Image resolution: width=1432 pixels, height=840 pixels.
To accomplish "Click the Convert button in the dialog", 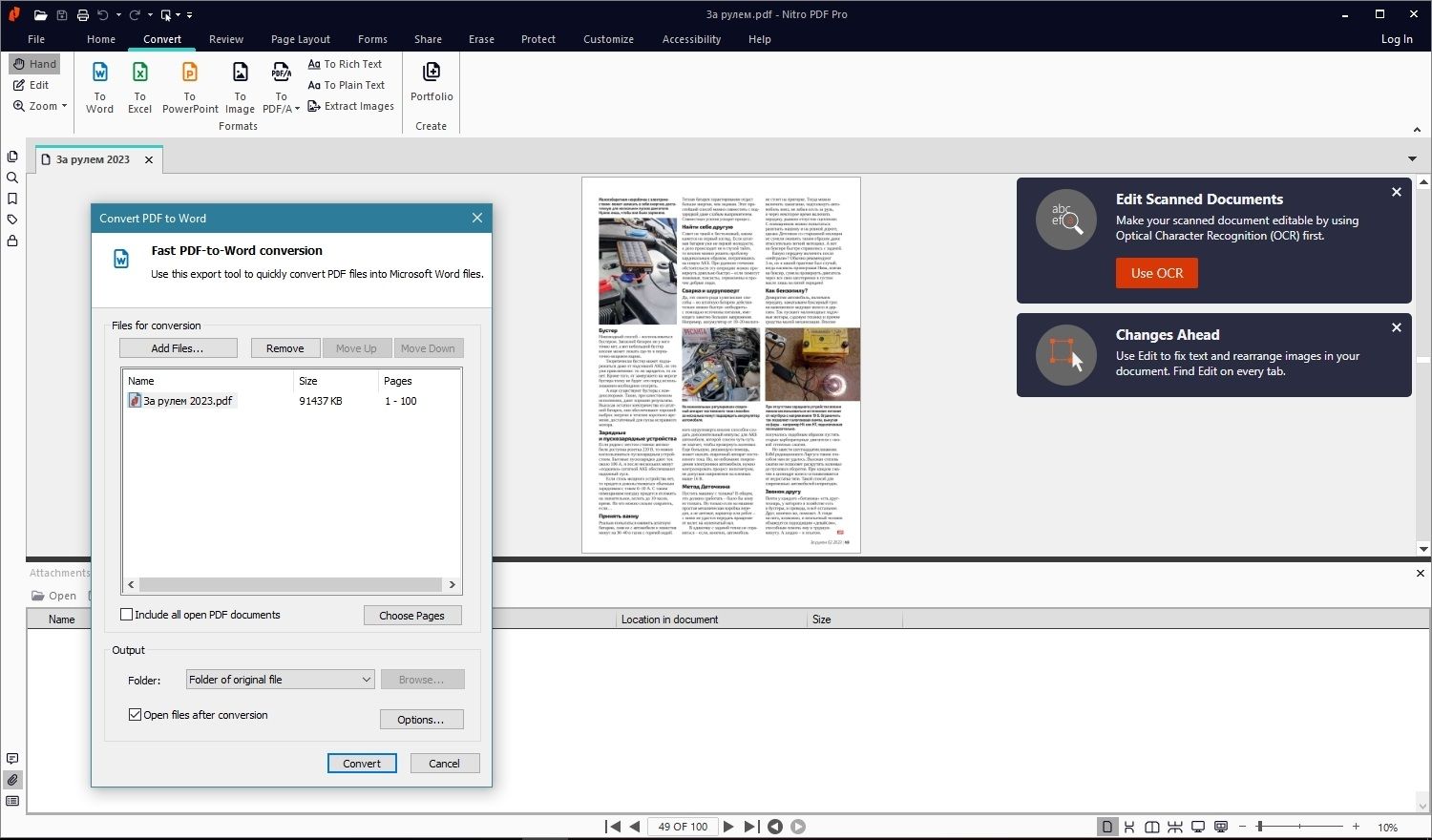I will tap(362, 763).
